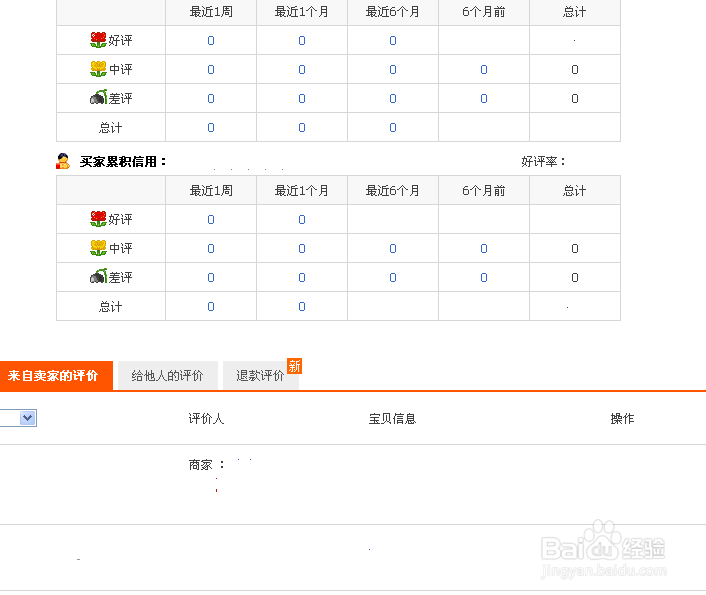Click orange 新 badge on 退款评价 tab
706x595 pixels.
[294, 366]
